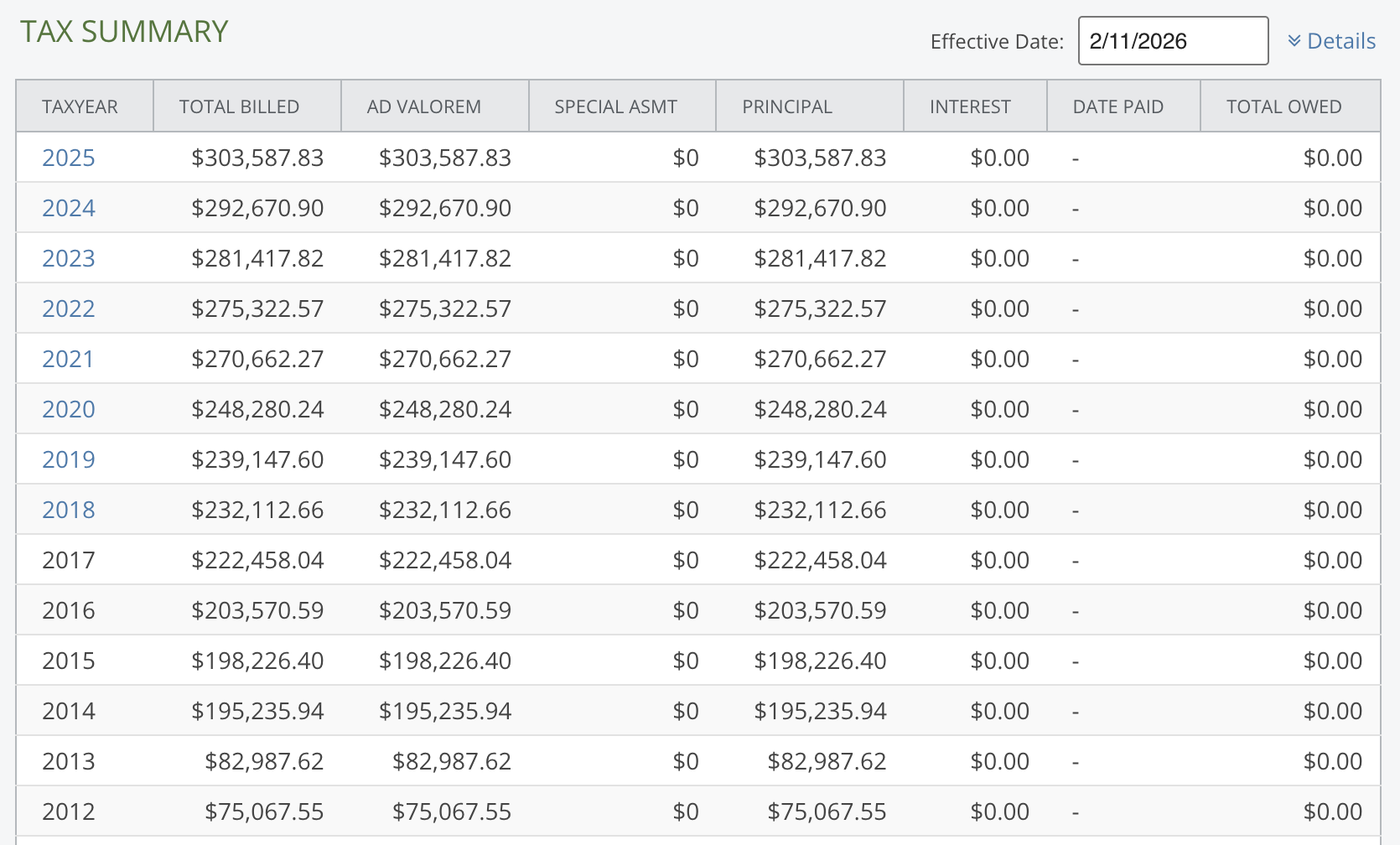Click the TAX SUMMARY heading
Viewport: 1400px width, 845px height.
(124, 31)
